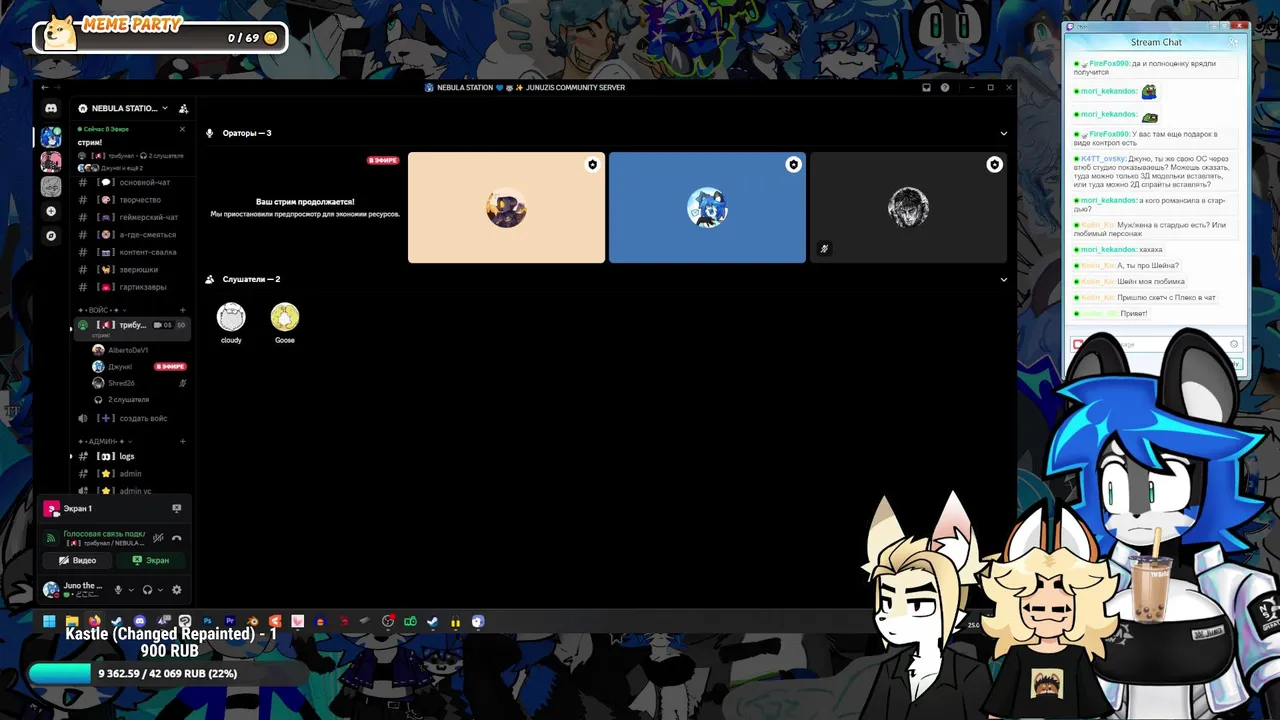Open the Discord inbox icon in title bar
This screenshot has width=1280, height=720.
[x=926, y=87]
